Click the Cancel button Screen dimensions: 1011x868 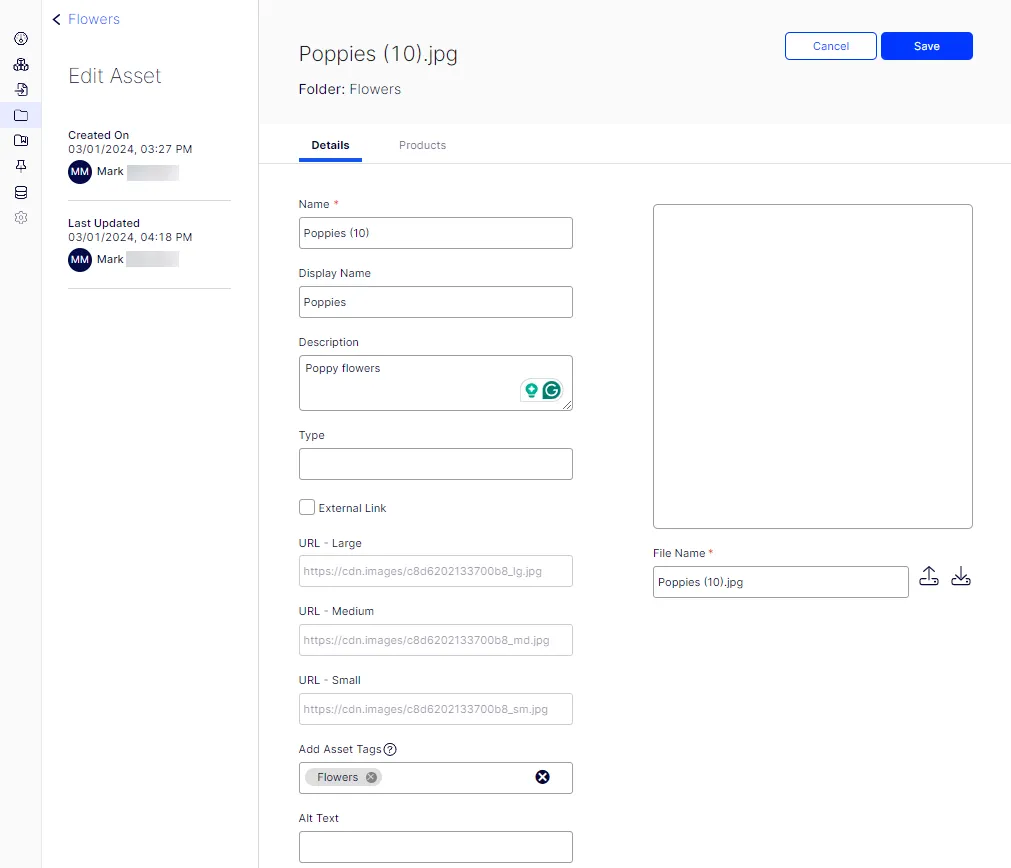coord(830,46)
